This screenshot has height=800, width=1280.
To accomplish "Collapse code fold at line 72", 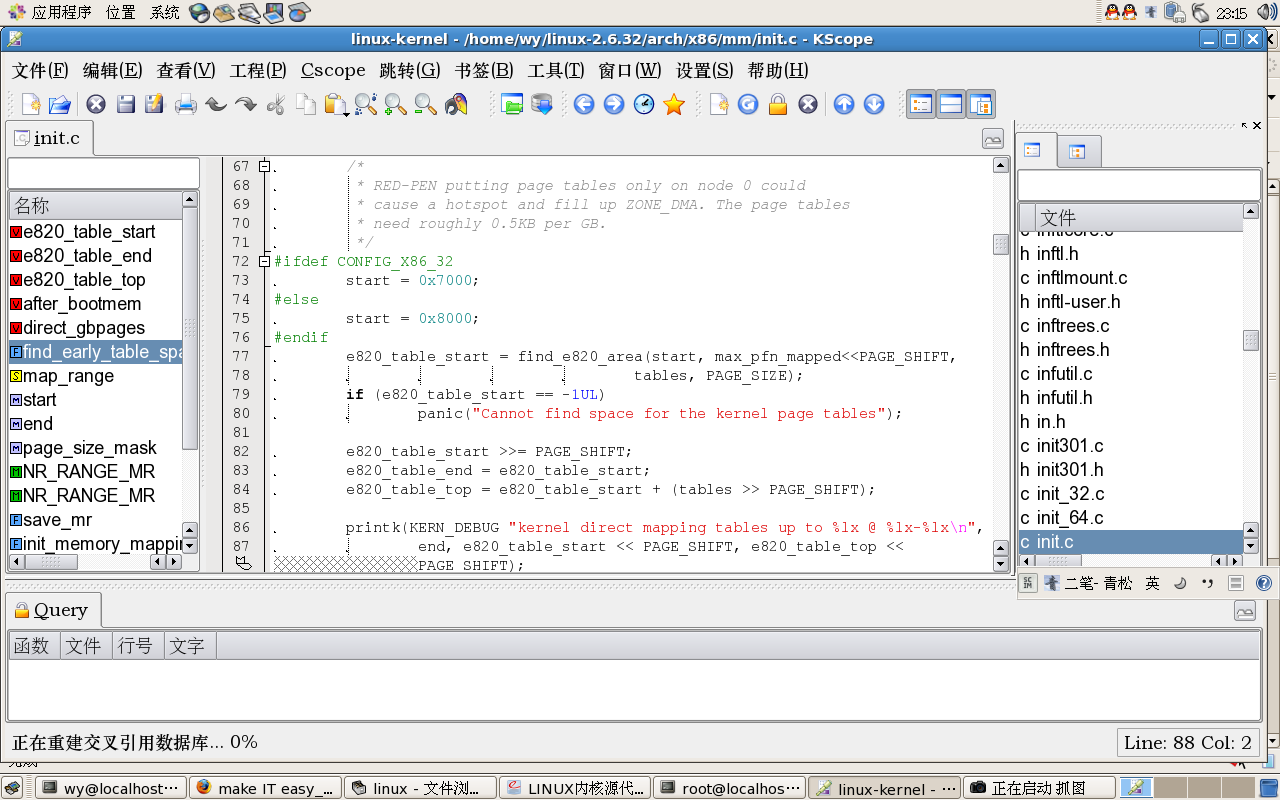I will coord(264,261).
